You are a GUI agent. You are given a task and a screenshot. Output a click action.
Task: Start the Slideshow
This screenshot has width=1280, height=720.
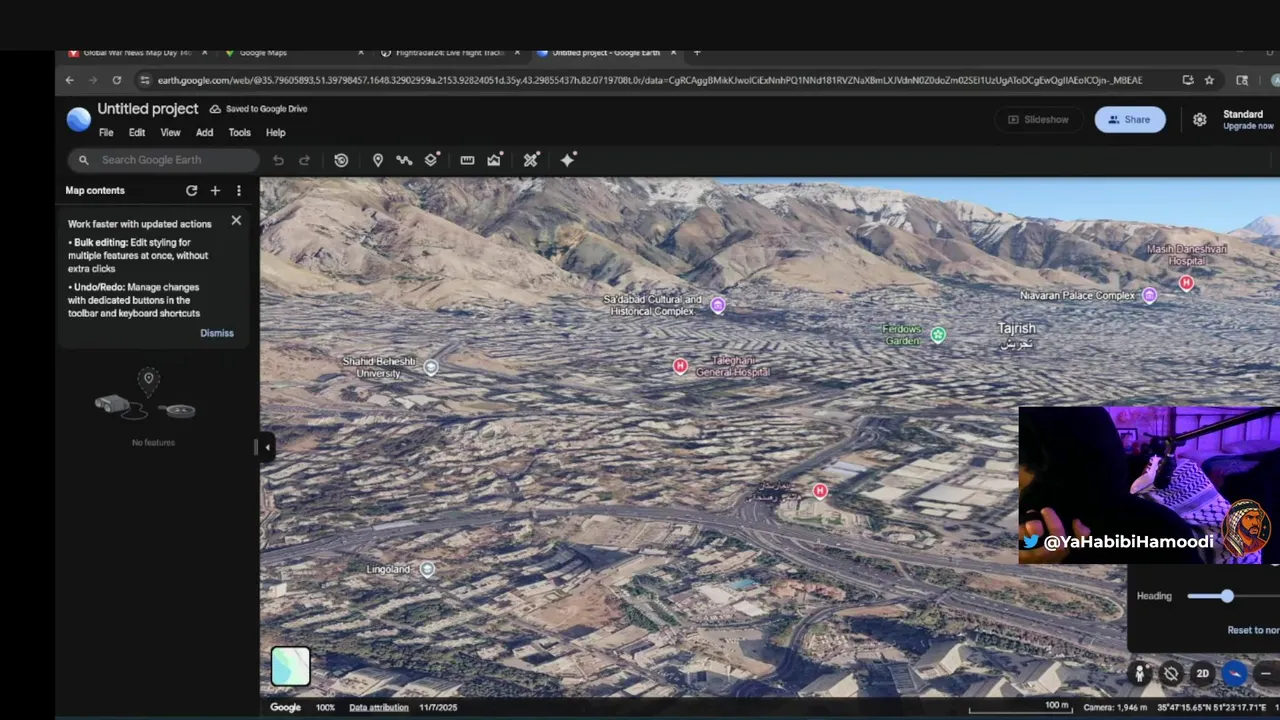[x=1038, y=119]
